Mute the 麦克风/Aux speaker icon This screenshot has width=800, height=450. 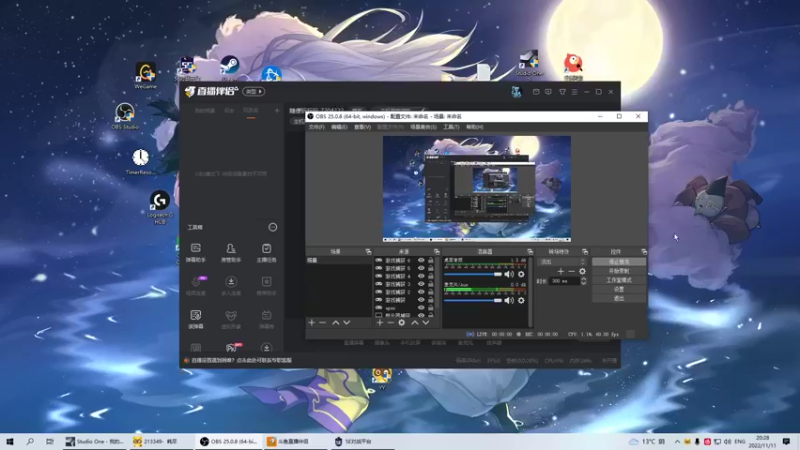click(509, 301)
